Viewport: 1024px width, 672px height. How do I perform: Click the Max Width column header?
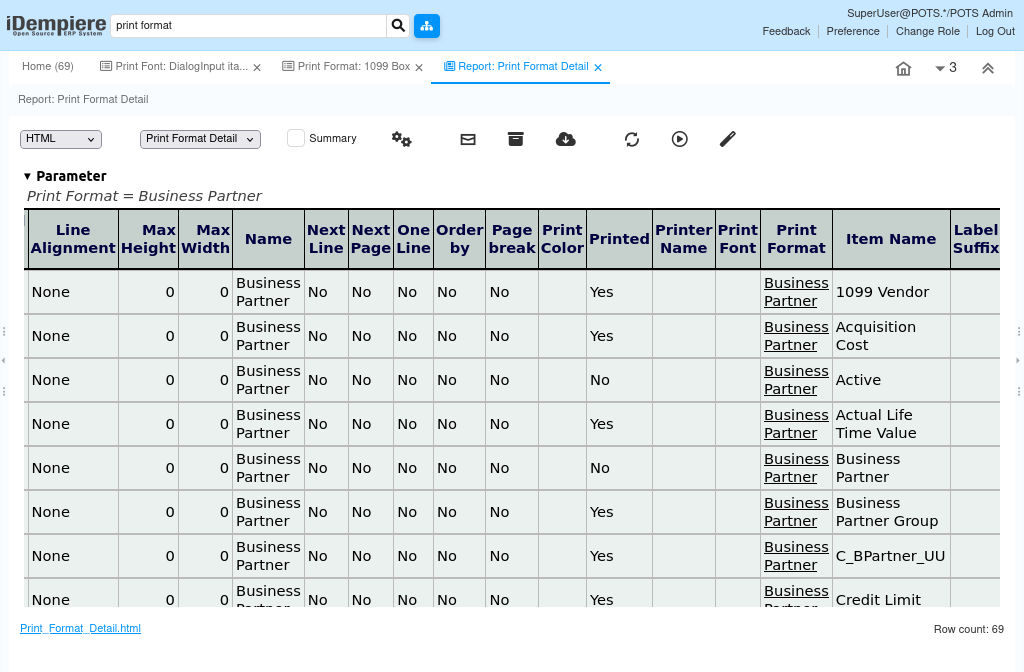(206, 239)
